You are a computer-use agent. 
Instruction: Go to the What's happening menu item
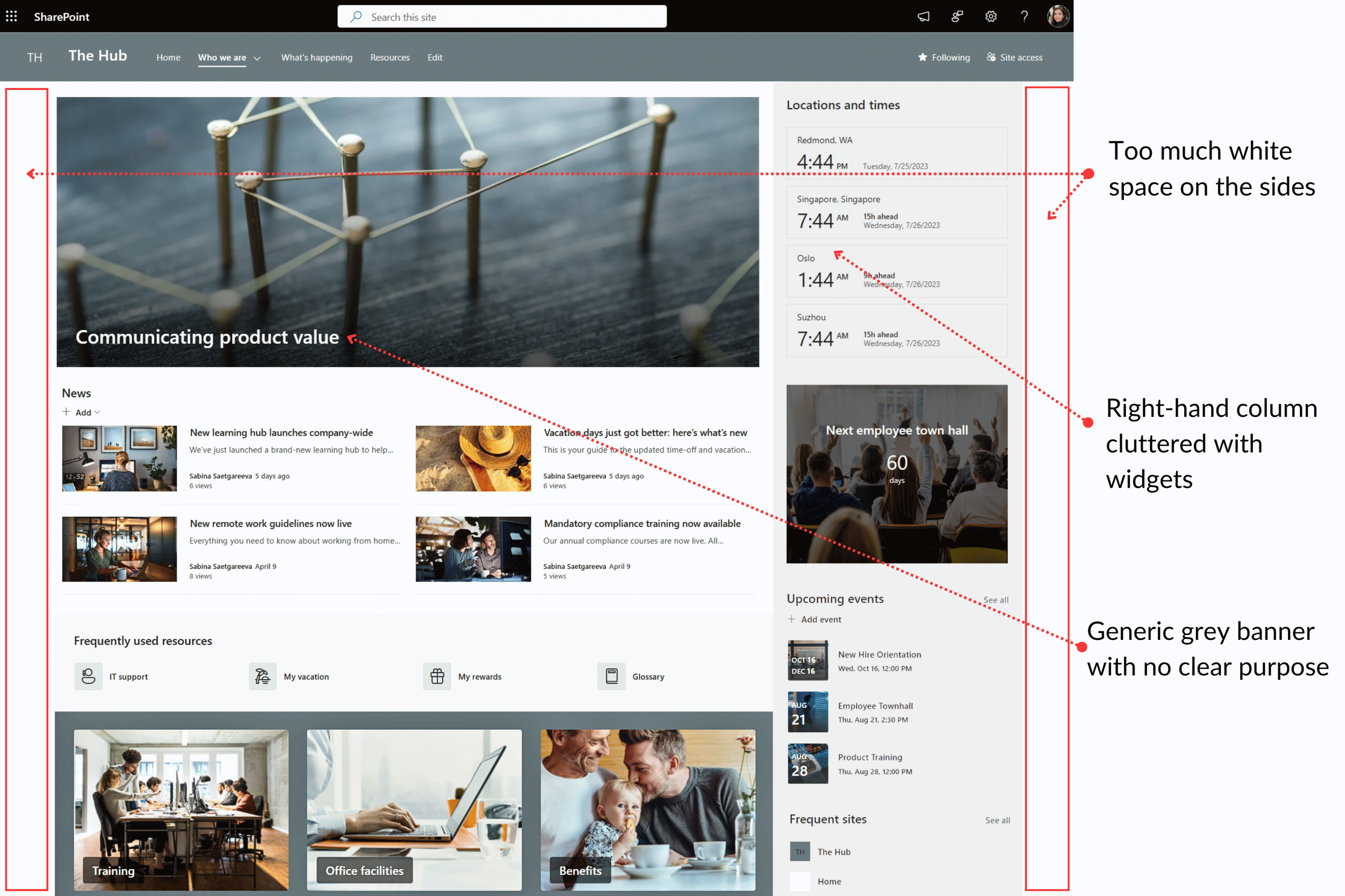click(x=316, y=57)
